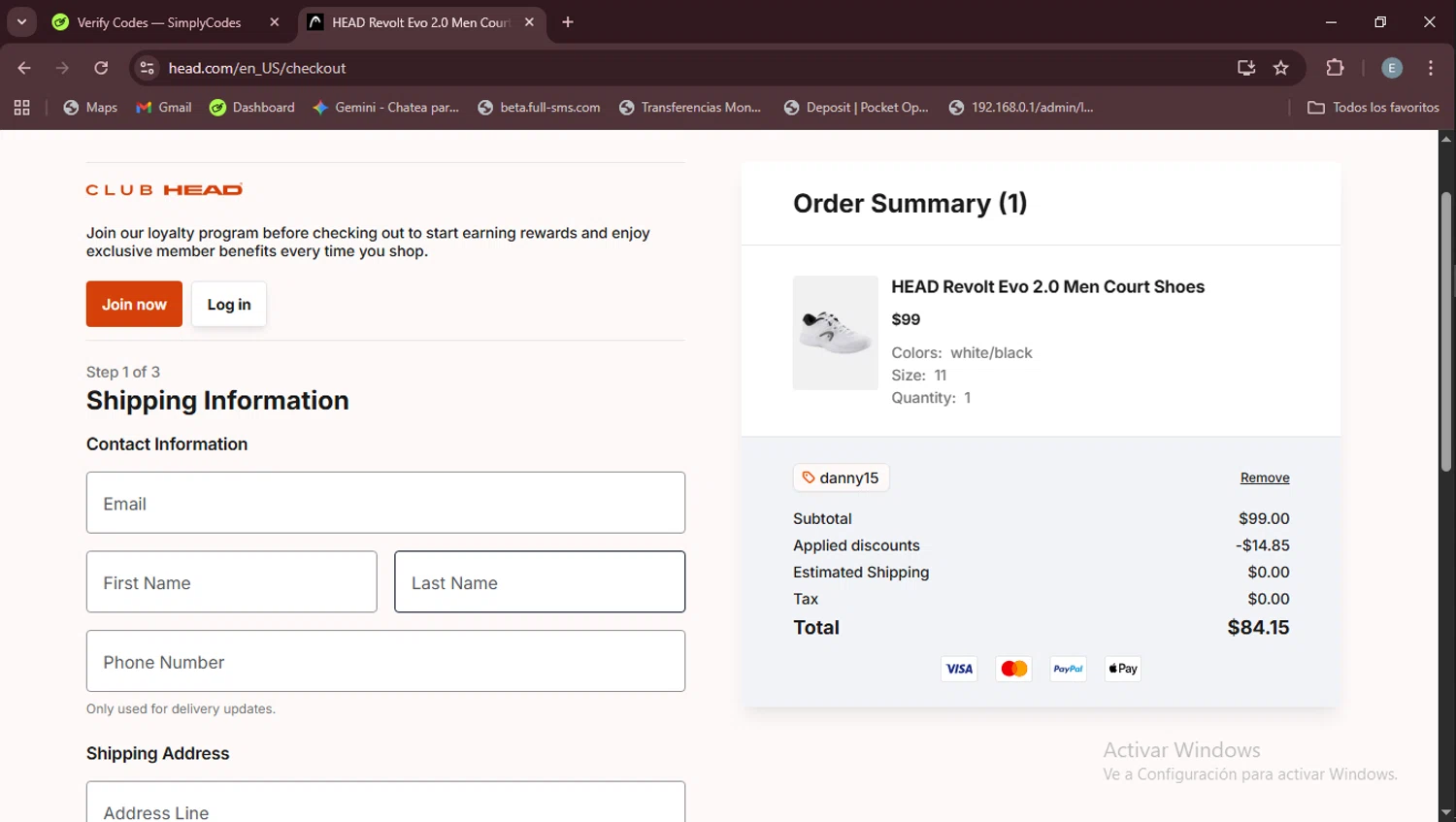This screenshot has height=822, width=1456.
Task: Click the scrollbar down arrow
Action: coord(1446,812)
